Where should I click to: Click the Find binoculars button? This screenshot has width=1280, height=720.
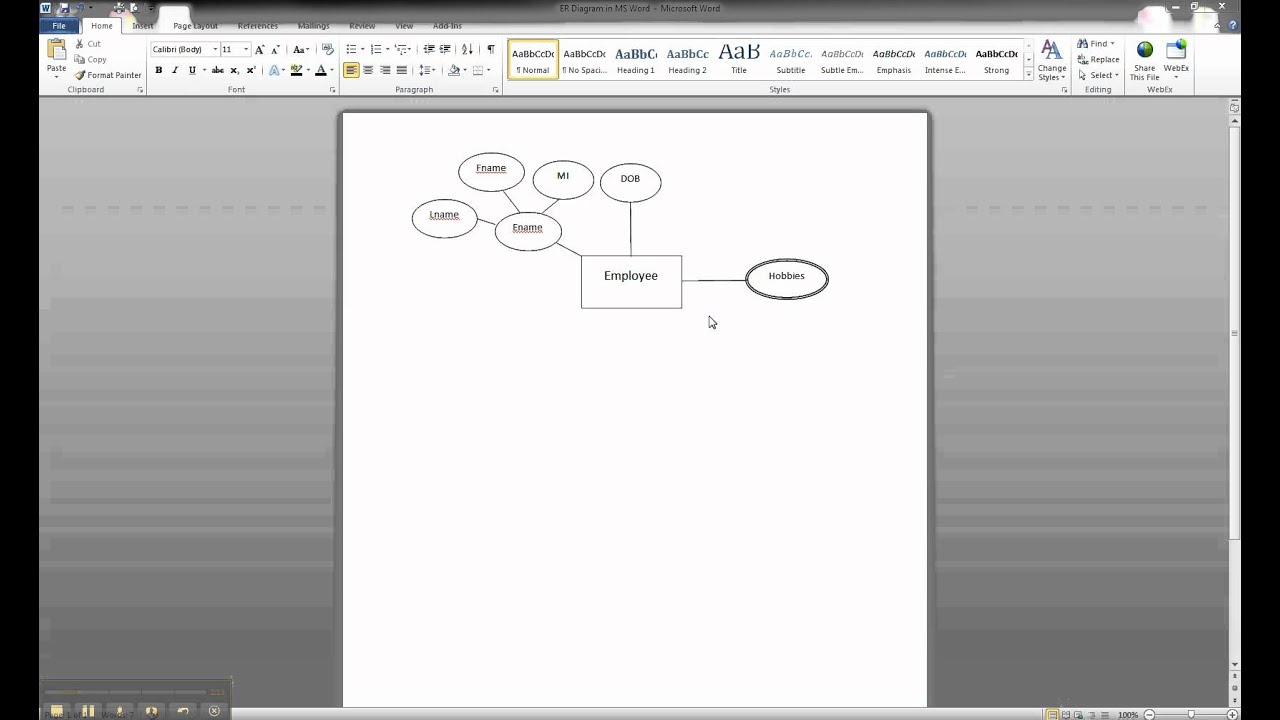pyautogui.click(x=1095, y=44)
